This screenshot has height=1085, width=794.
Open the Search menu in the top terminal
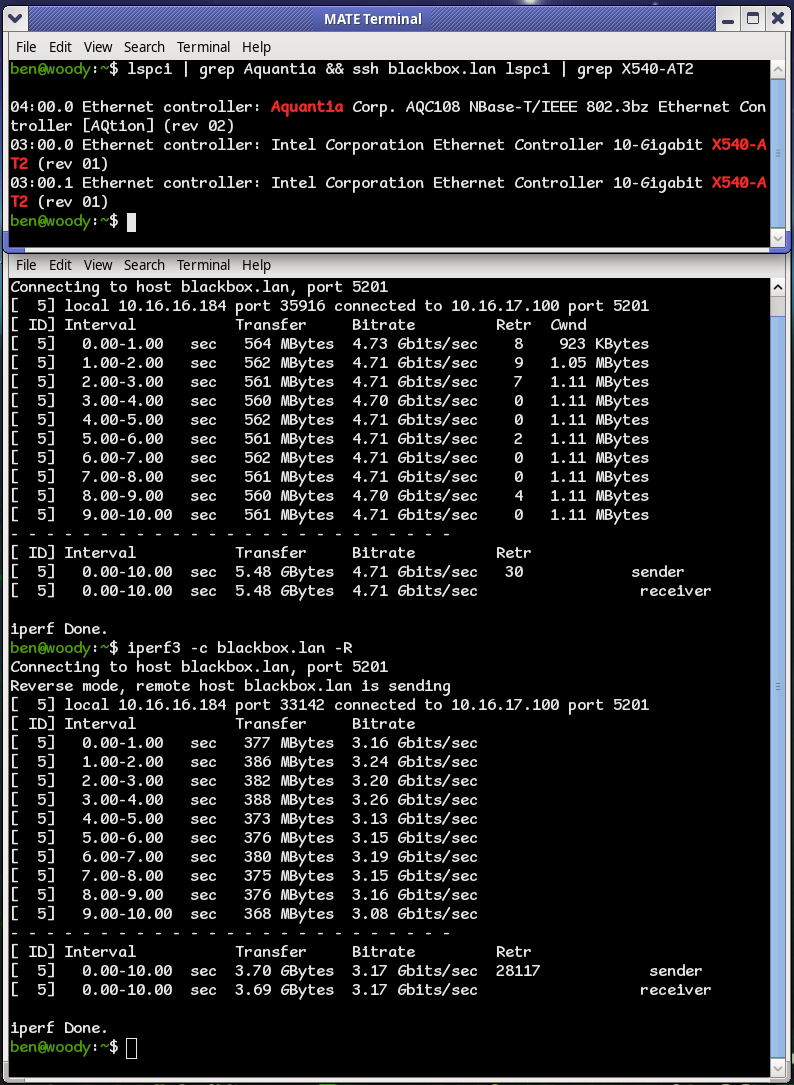coord(144,47)
